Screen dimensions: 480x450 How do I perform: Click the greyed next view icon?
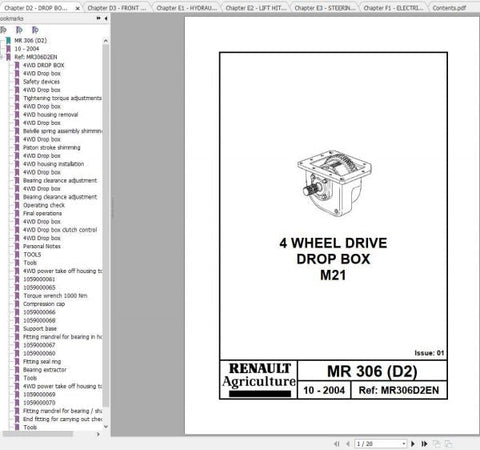(x=448, y=444)
